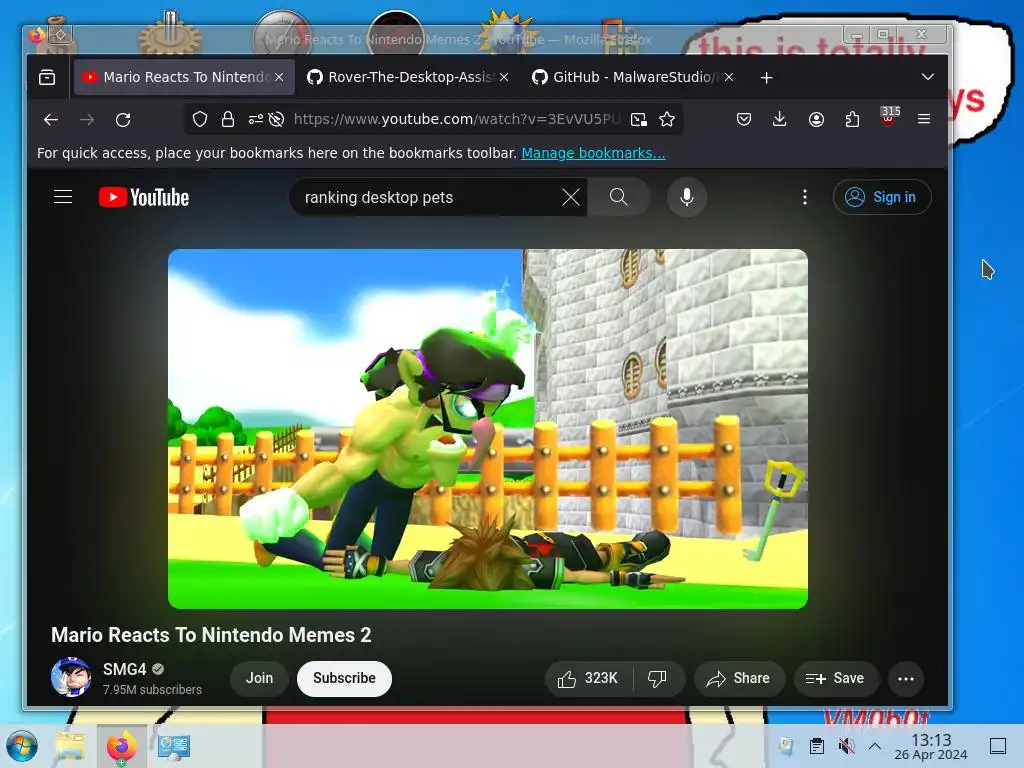1024x768 pixels.
Task: Click the uBlock Origin badge icon
Action: pos(889,117)
